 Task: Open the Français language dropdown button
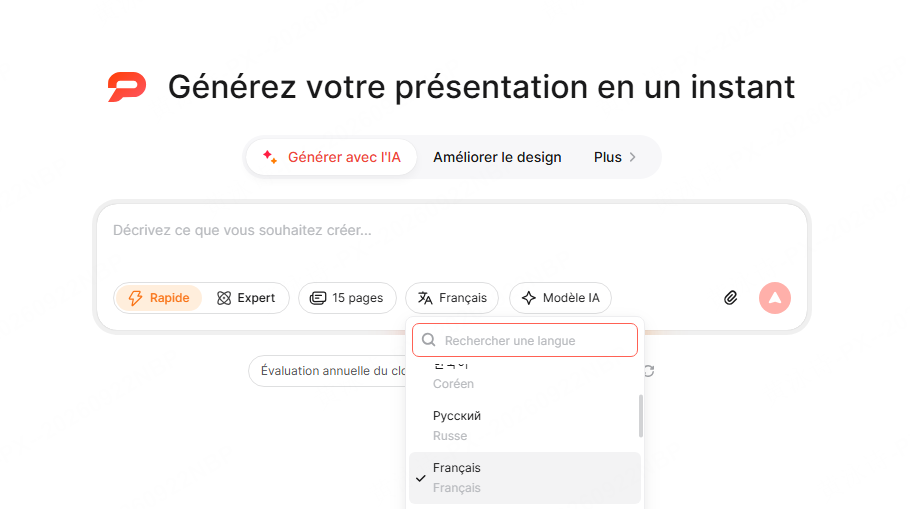452,298
